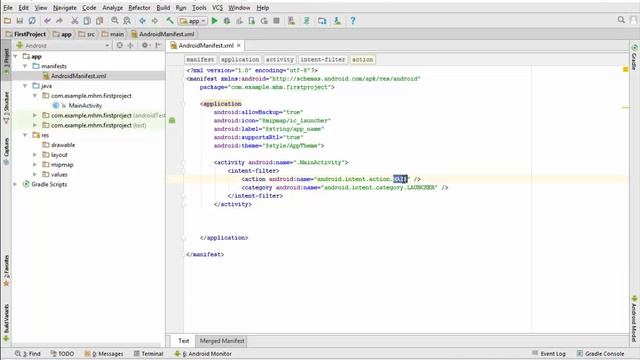Click the Redo arrow icon
This screenshot has width=640, height=360.
(x=60, y=20)
